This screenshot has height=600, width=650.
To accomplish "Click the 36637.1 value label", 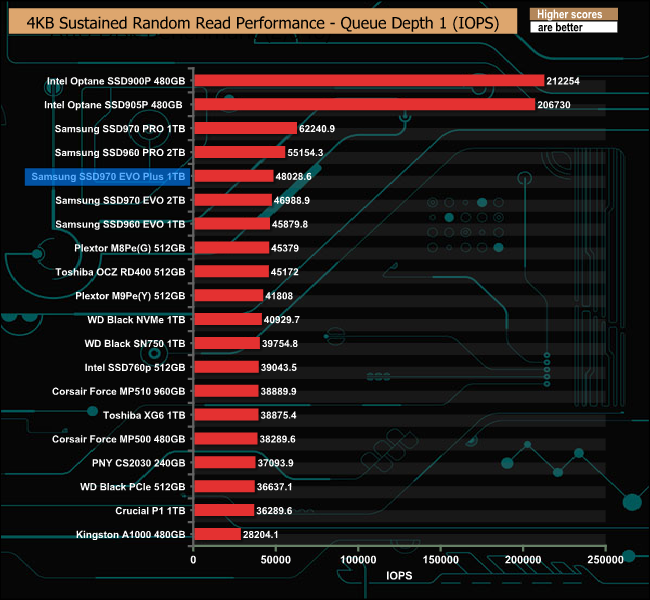I will coord(274,487).
